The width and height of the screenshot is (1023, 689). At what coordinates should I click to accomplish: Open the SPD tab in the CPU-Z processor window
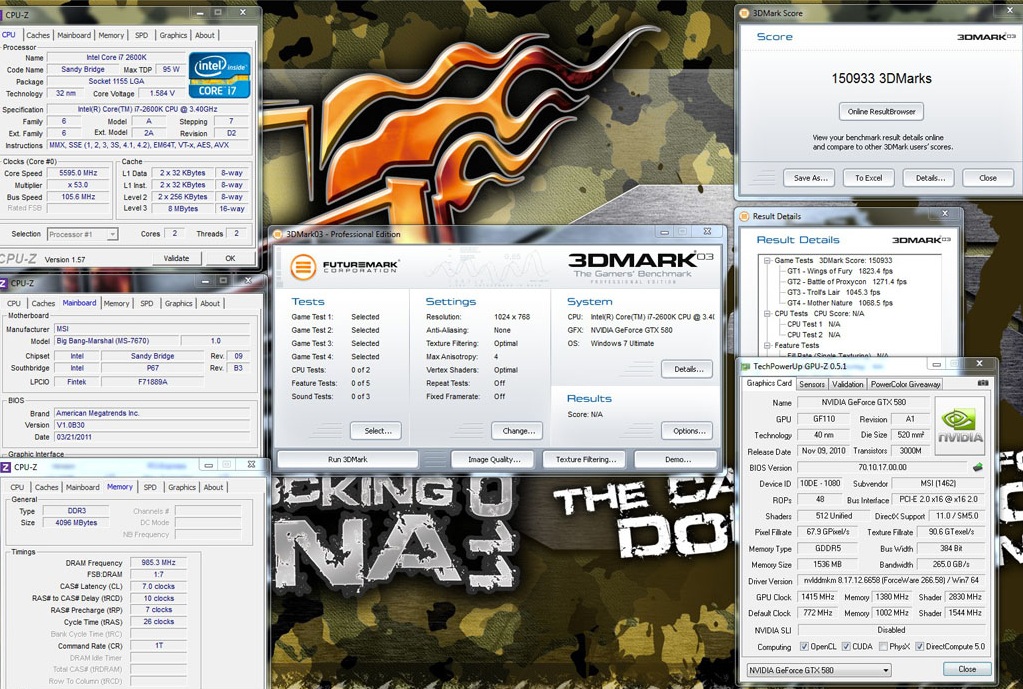142,35
